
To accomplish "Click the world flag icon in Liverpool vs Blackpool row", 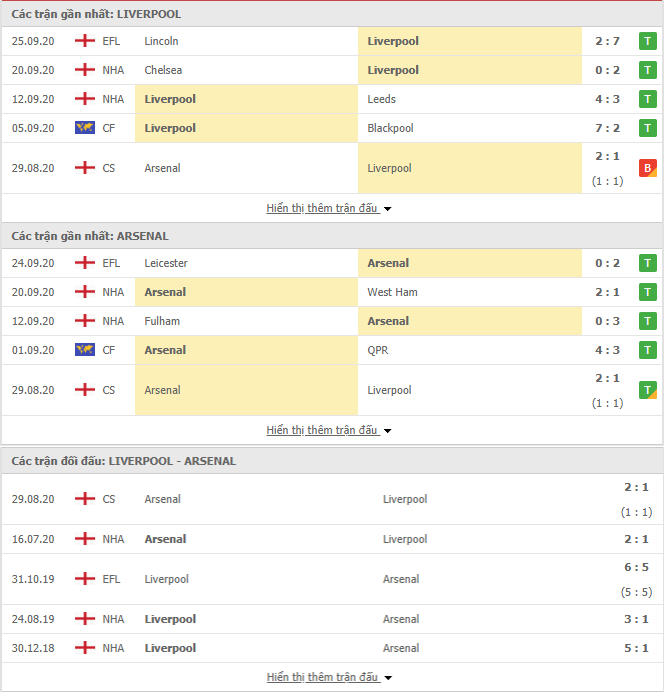I will coord(85,128).
